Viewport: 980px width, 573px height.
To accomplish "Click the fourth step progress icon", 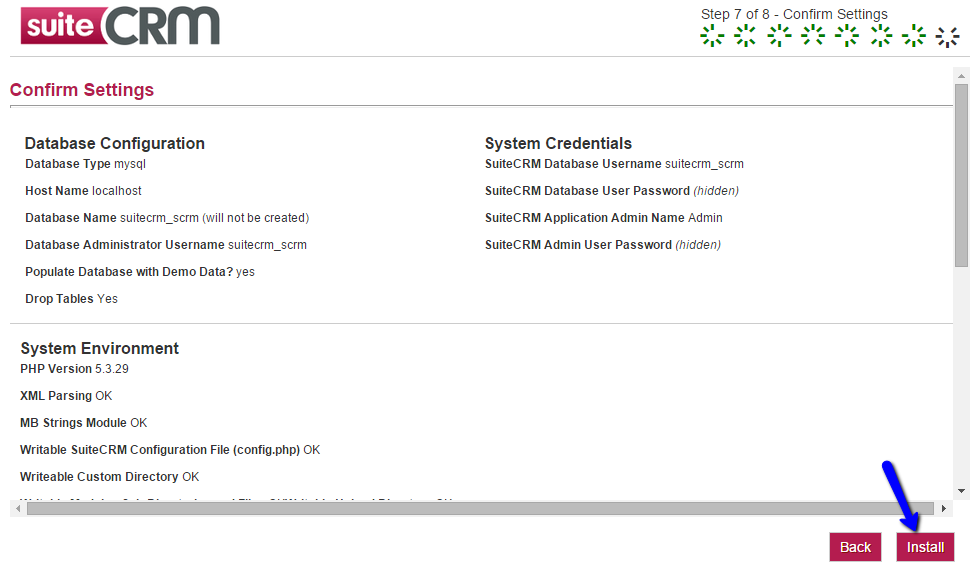I will pos(813,36).
